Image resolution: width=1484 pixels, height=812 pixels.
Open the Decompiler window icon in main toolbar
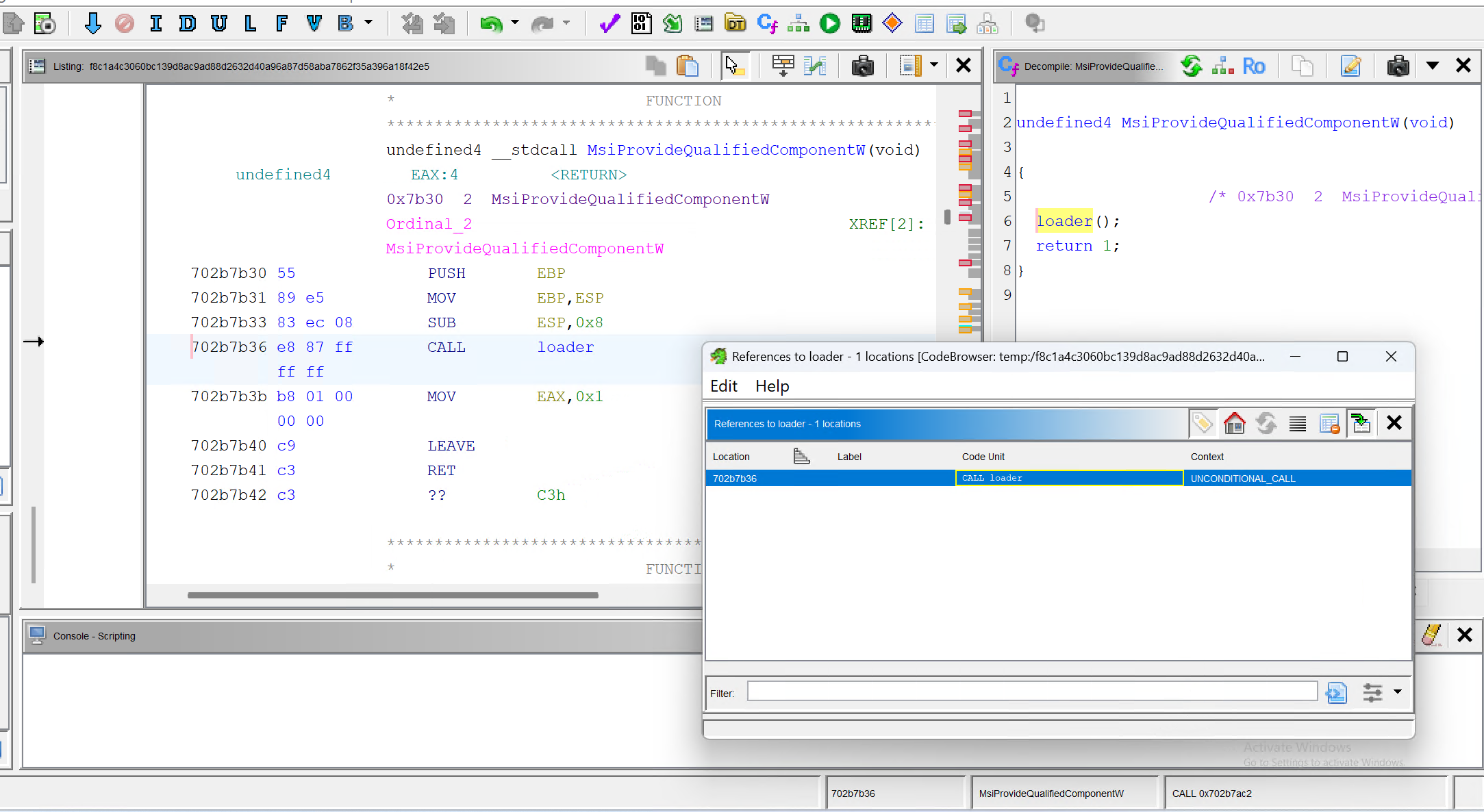(767, 24)
